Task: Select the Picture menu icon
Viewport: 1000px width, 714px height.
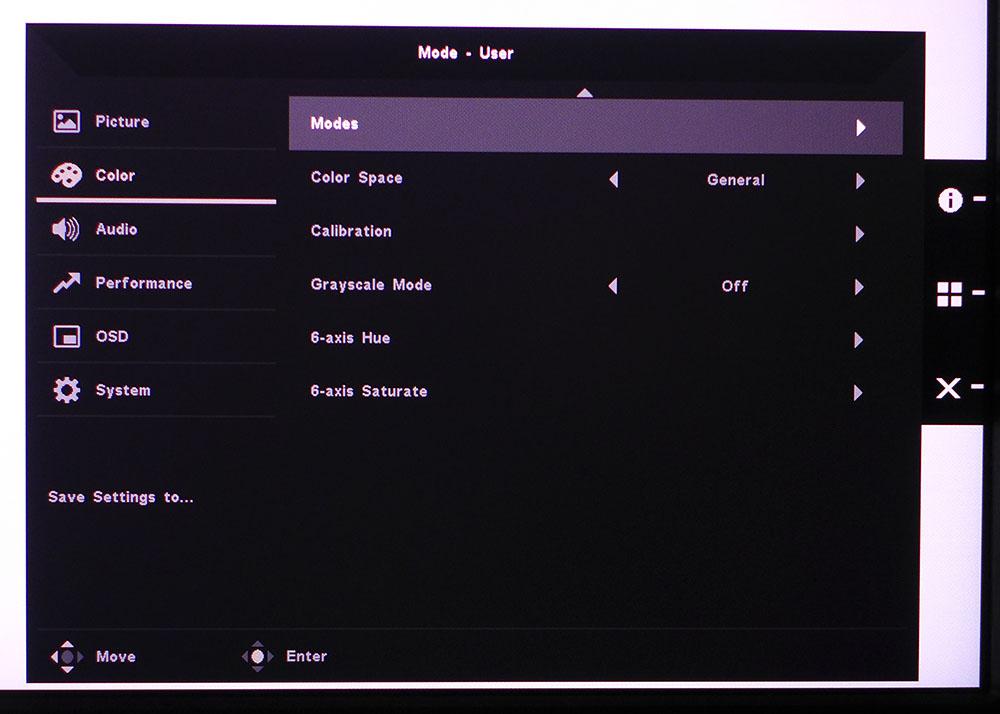Action: pyautogui.click(x=66, y=121)
